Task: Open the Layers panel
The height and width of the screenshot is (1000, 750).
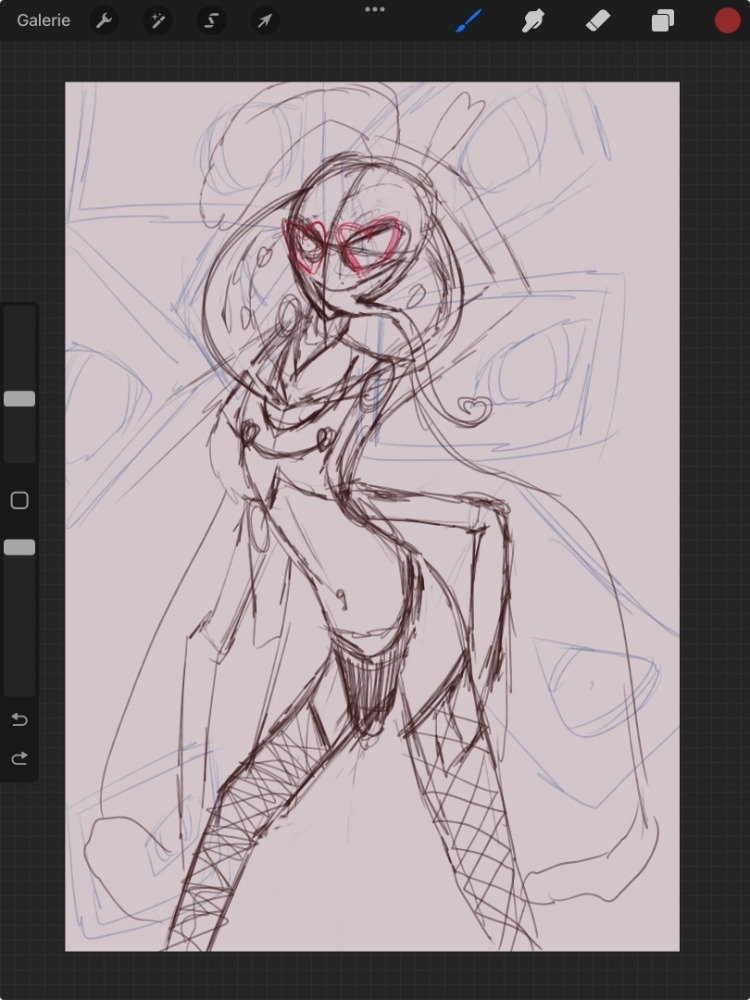Action: (662, 20)
